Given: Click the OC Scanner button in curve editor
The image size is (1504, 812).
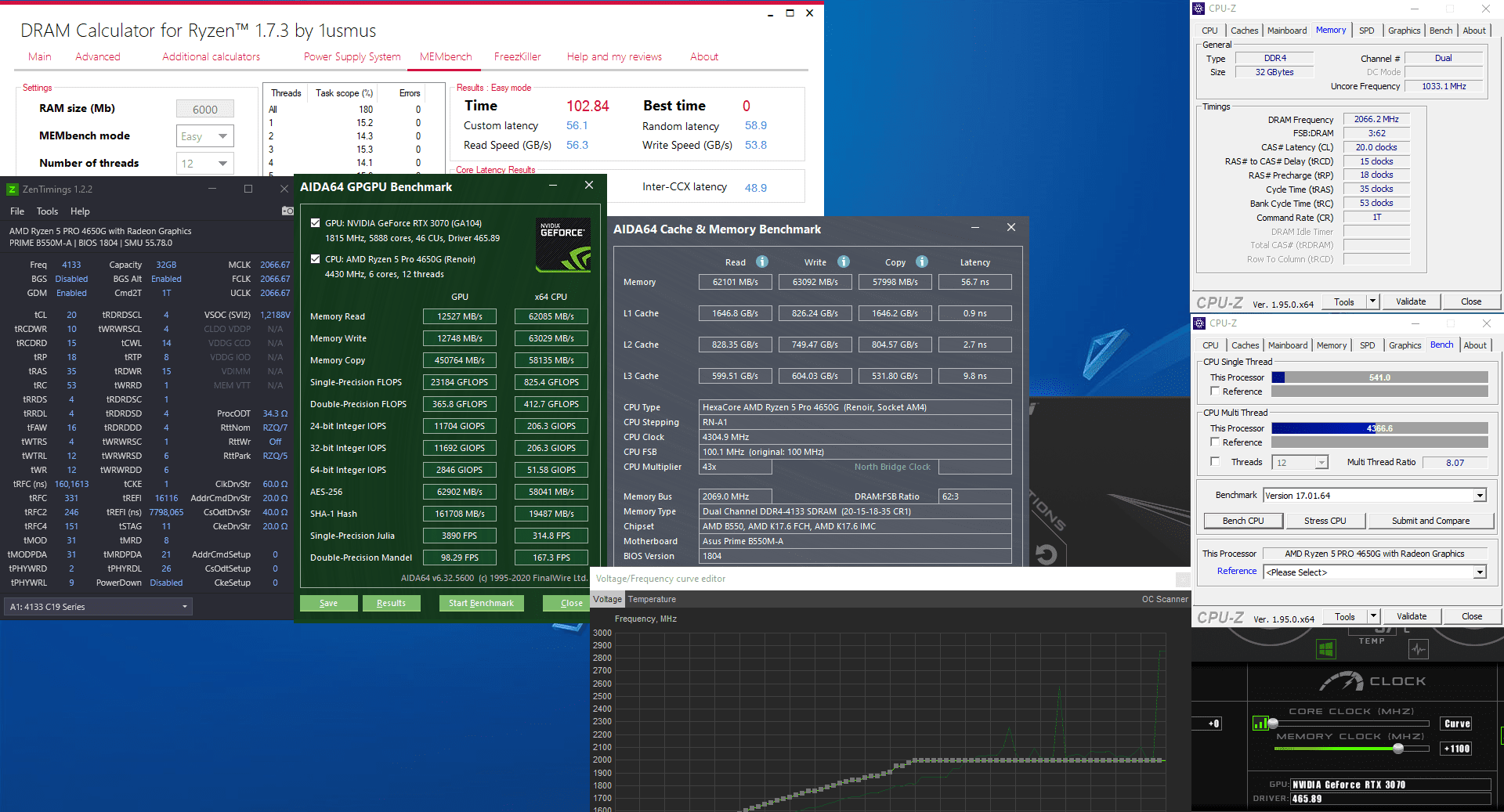Looking at the screenshot, I should click(1165, 600).
